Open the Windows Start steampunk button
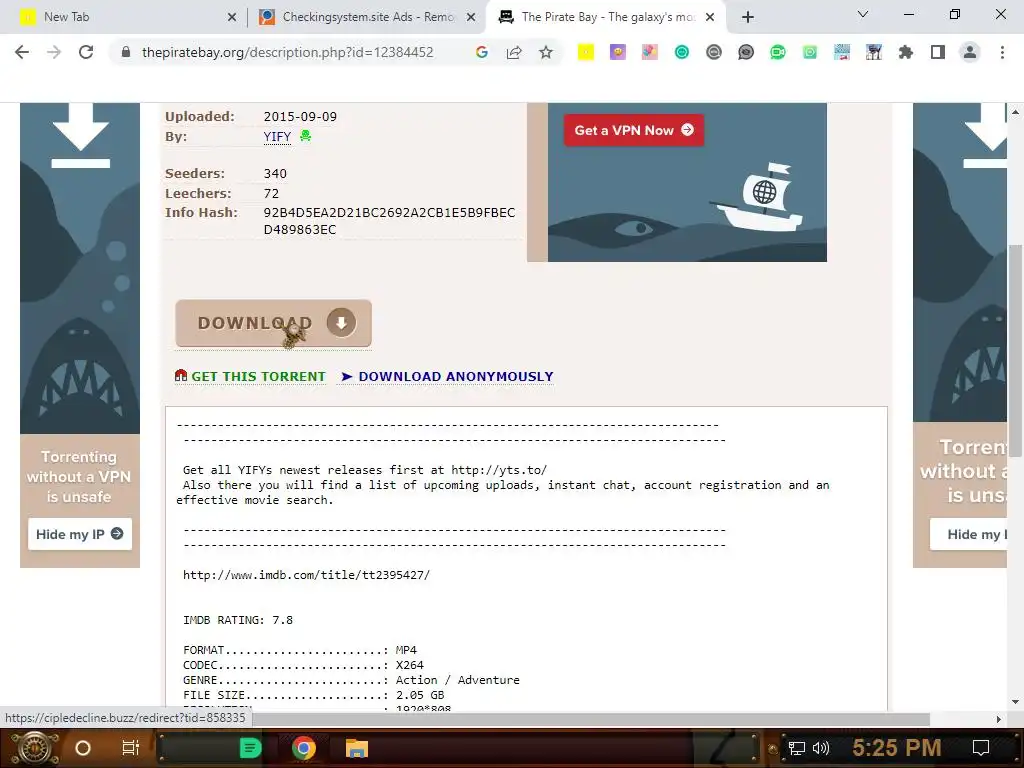 35,748
